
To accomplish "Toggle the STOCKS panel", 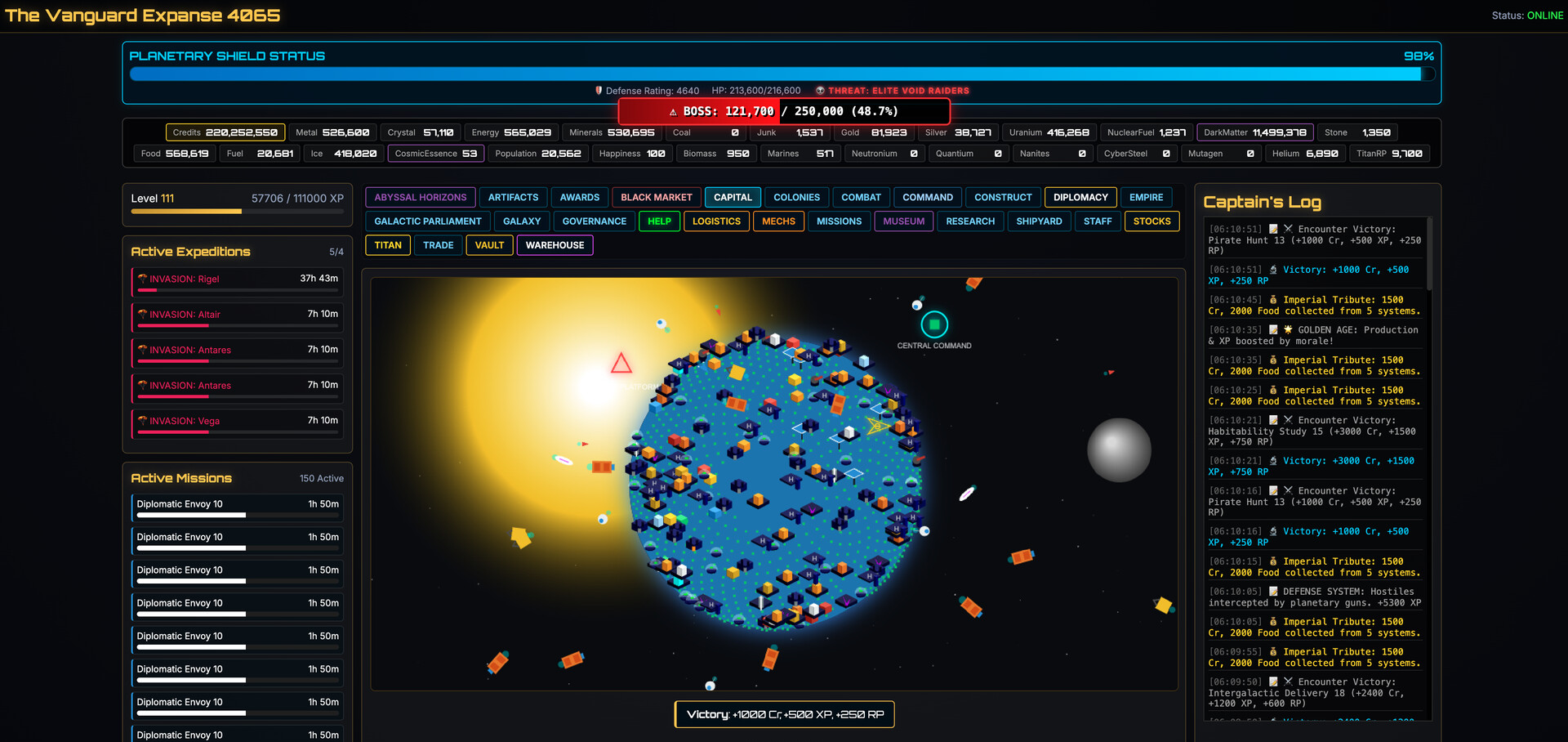I will 1151,221.
